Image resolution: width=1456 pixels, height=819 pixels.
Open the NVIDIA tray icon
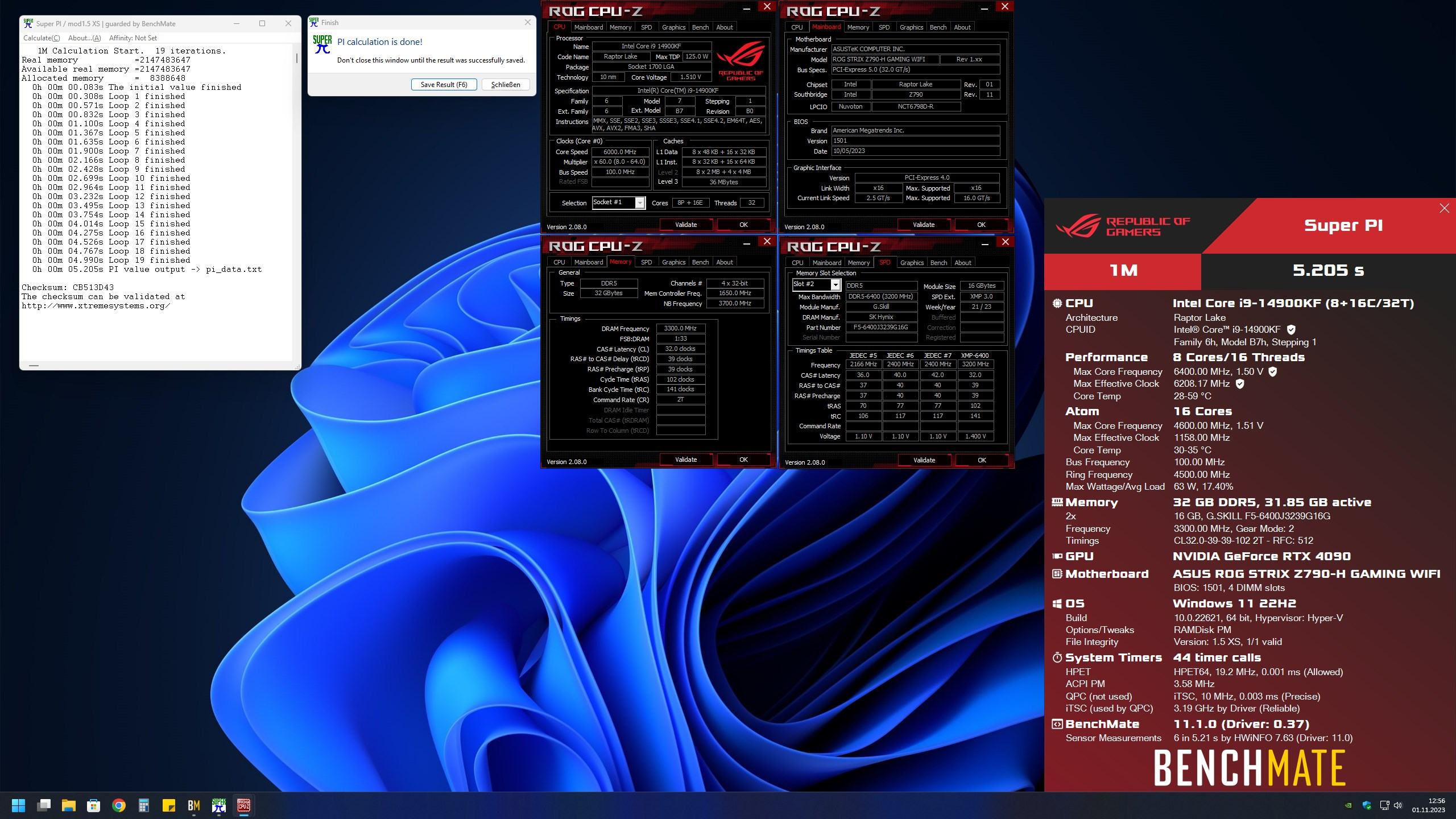tap(1348, 805)
